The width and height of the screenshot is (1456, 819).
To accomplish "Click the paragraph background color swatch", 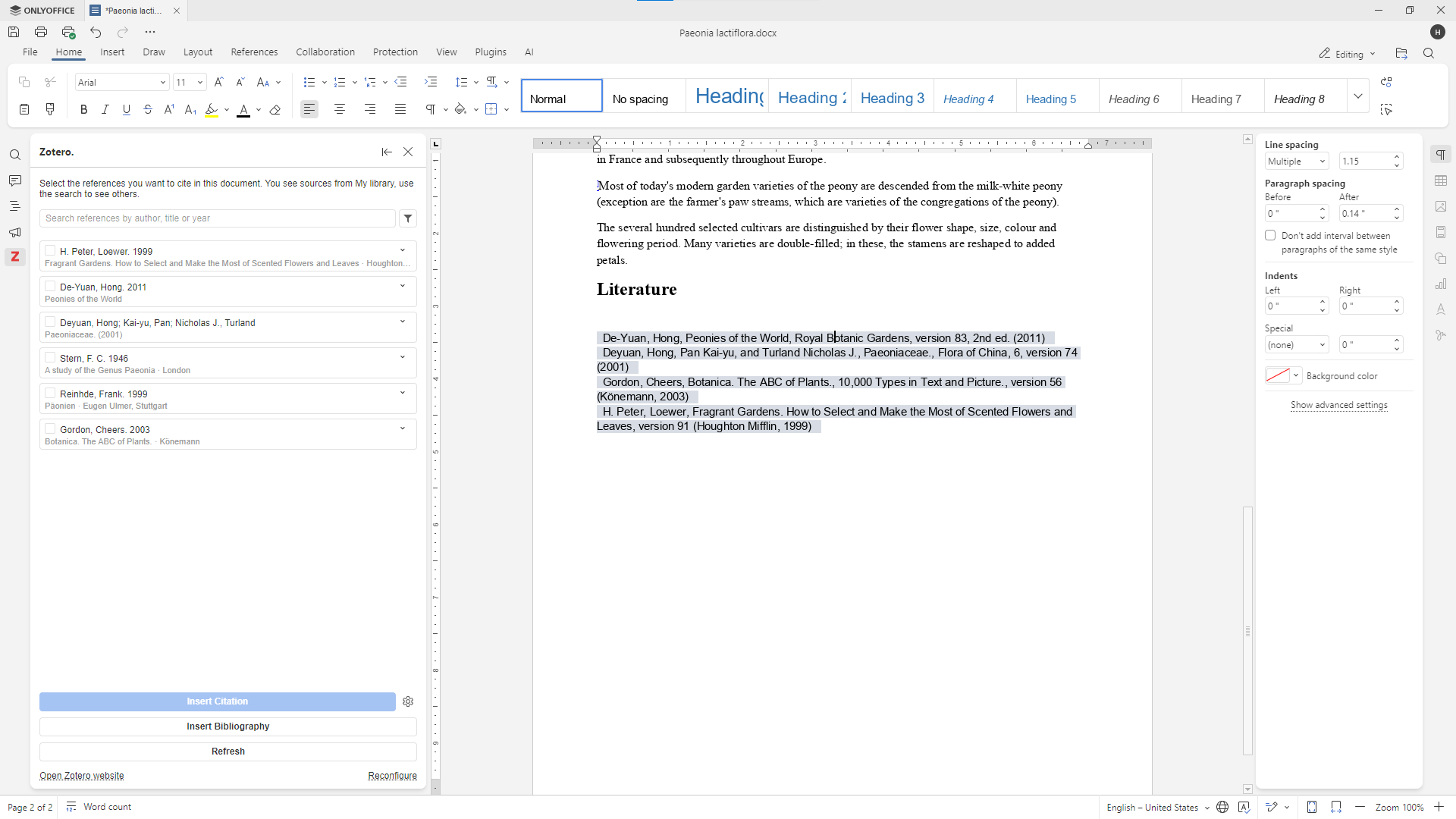I will (1278, 375).
